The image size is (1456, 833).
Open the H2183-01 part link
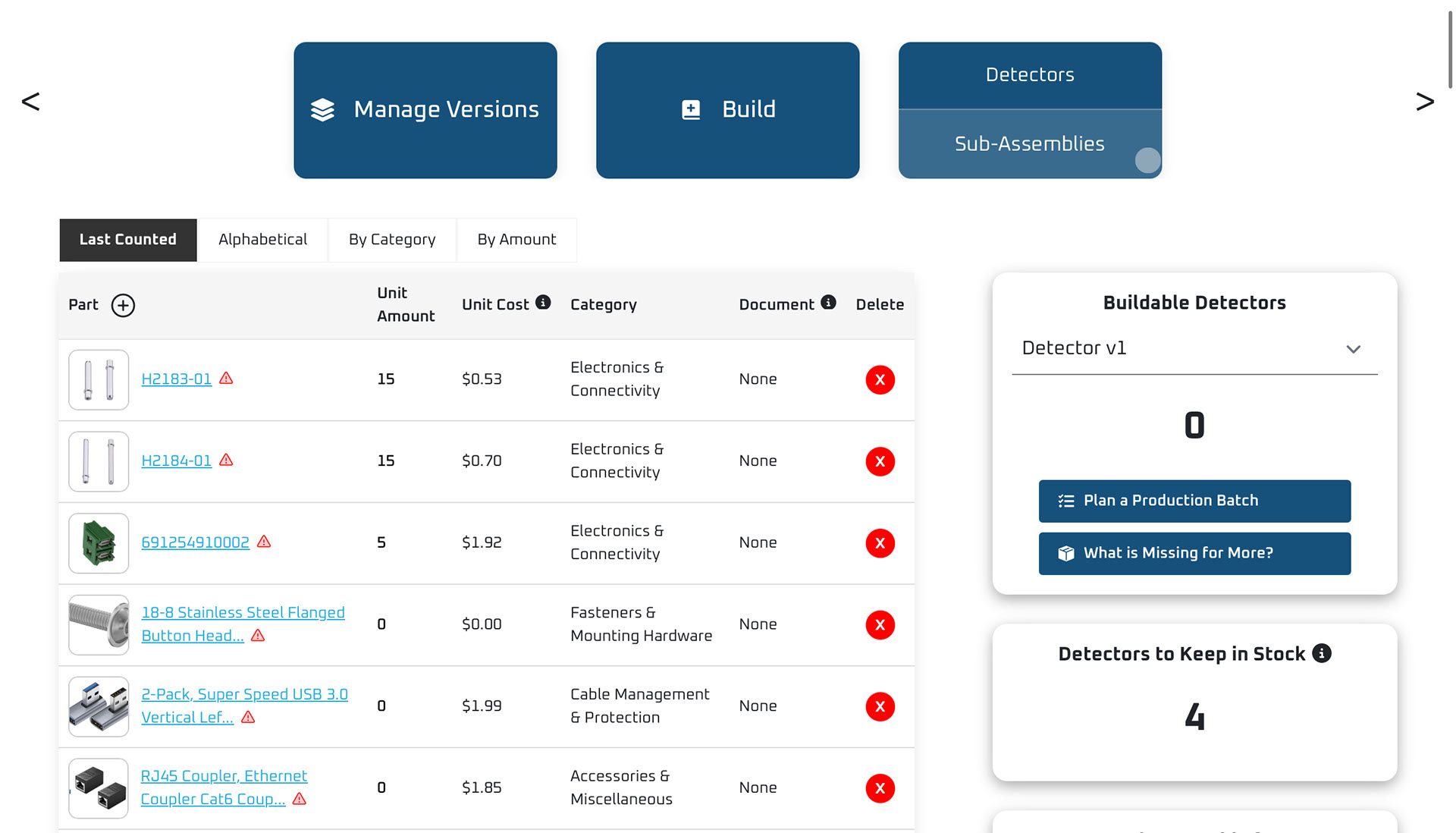pyautogui.click(x=176, y=379)
